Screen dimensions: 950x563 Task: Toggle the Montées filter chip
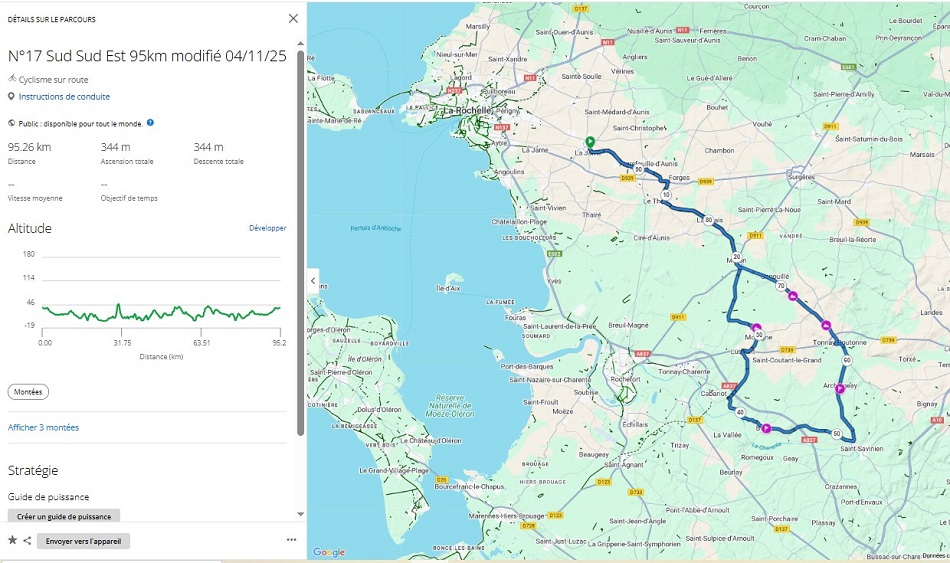28,392
